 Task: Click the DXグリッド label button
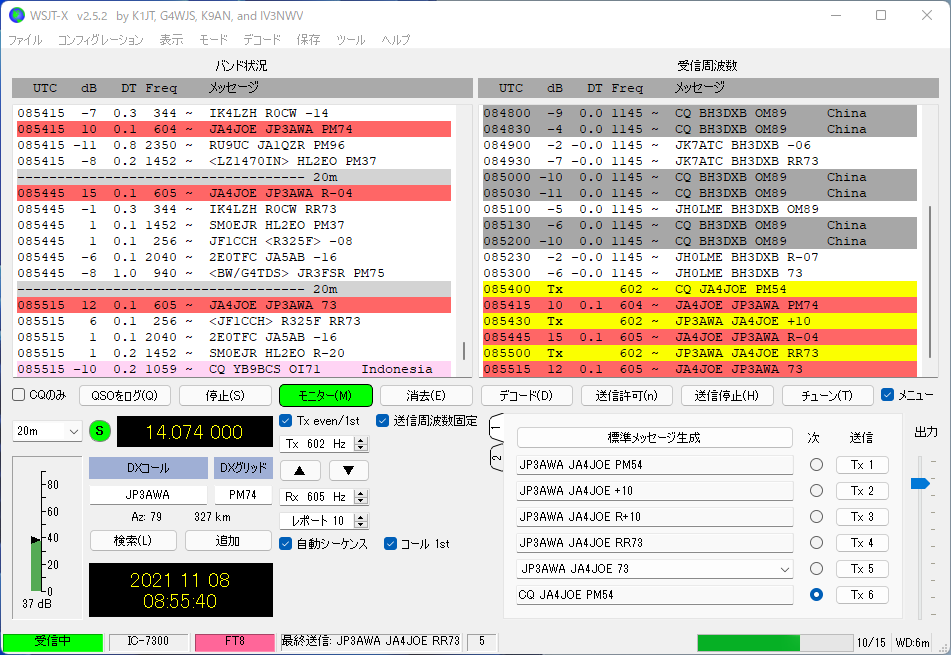coord(243,468)
